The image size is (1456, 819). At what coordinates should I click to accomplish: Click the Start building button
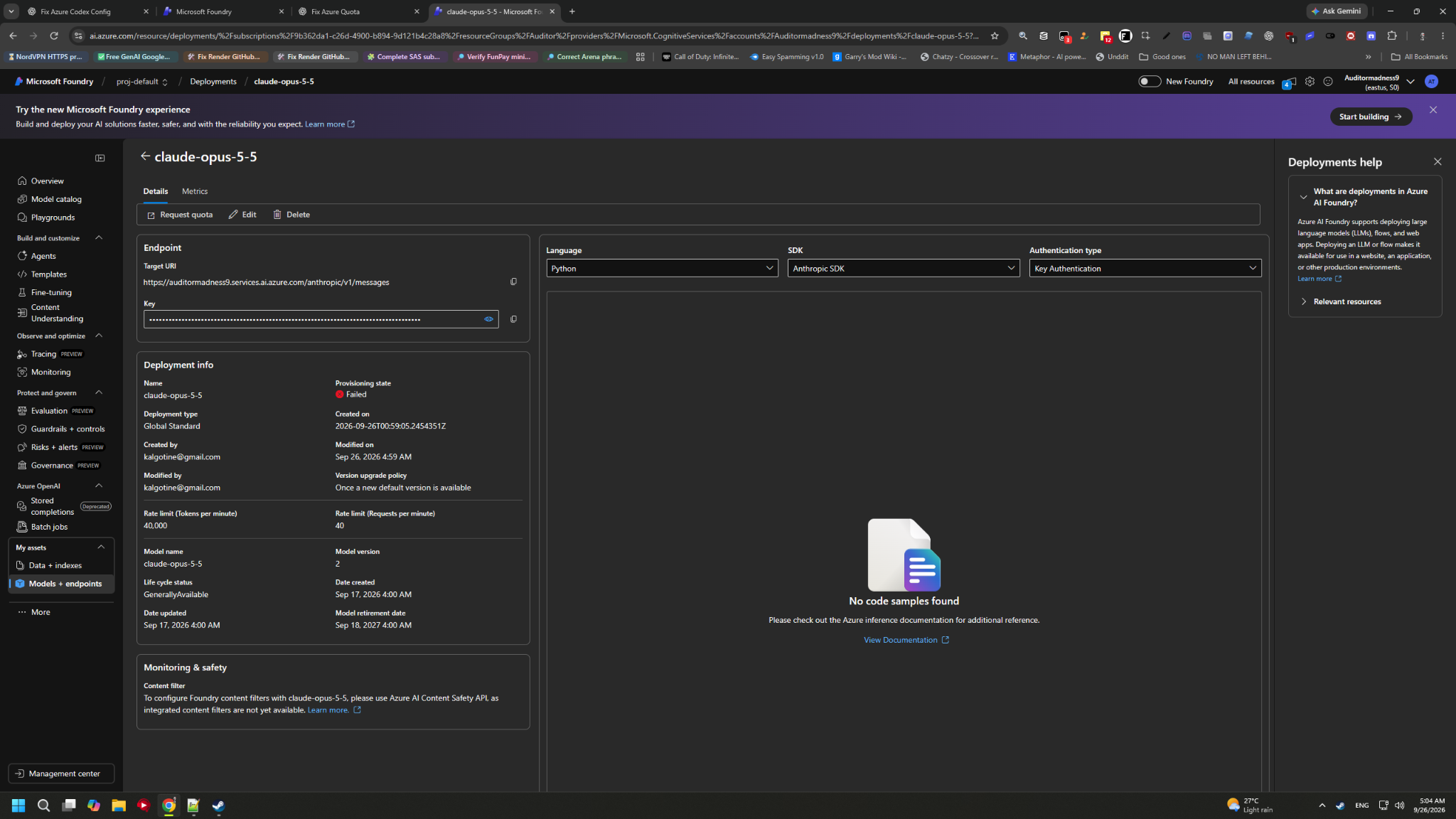pos(1371,117)
